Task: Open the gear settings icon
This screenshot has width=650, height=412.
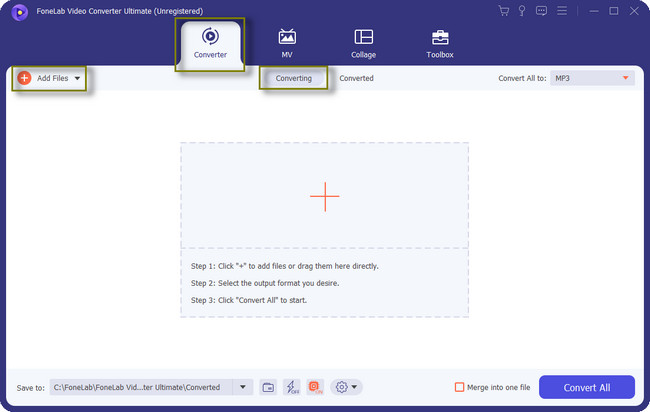Action: [x=342, y=387]
